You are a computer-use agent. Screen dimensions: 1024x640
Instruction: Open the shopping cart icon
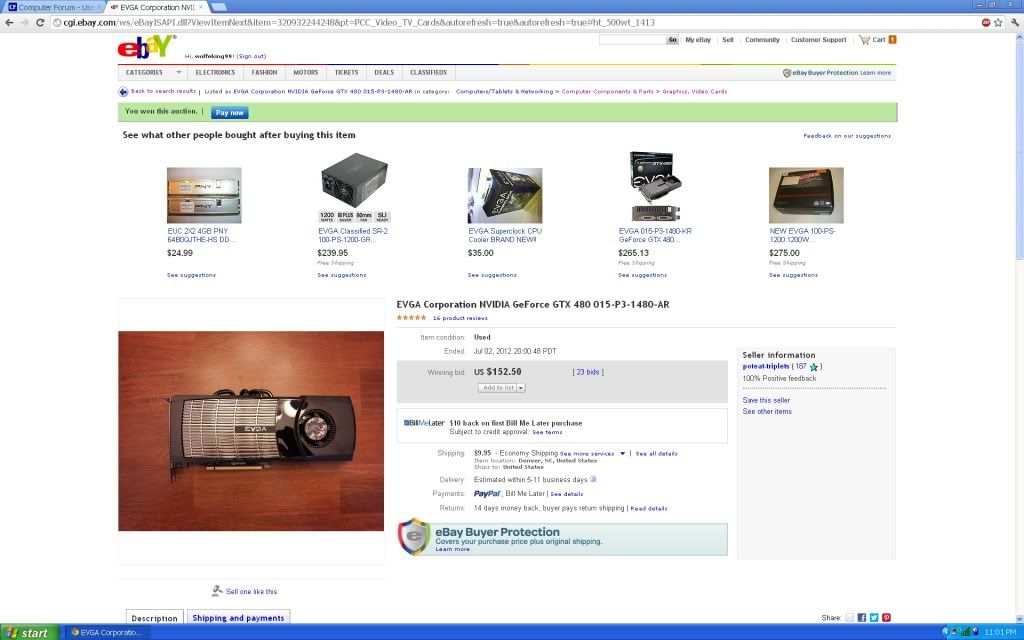pos(865,40)
